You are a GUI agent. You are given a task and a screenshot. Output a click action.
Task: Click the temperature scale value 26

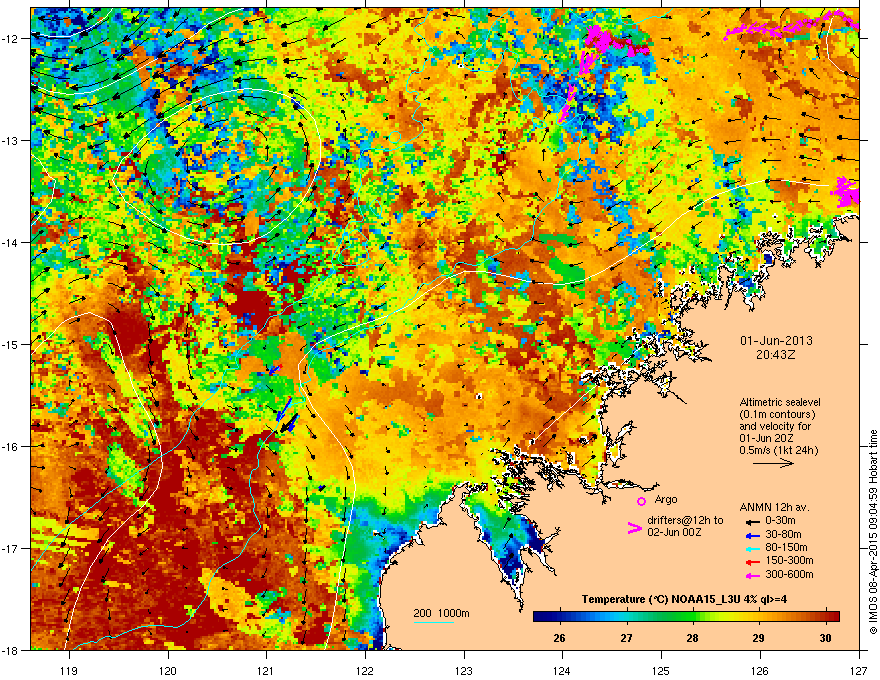point(559,638)
